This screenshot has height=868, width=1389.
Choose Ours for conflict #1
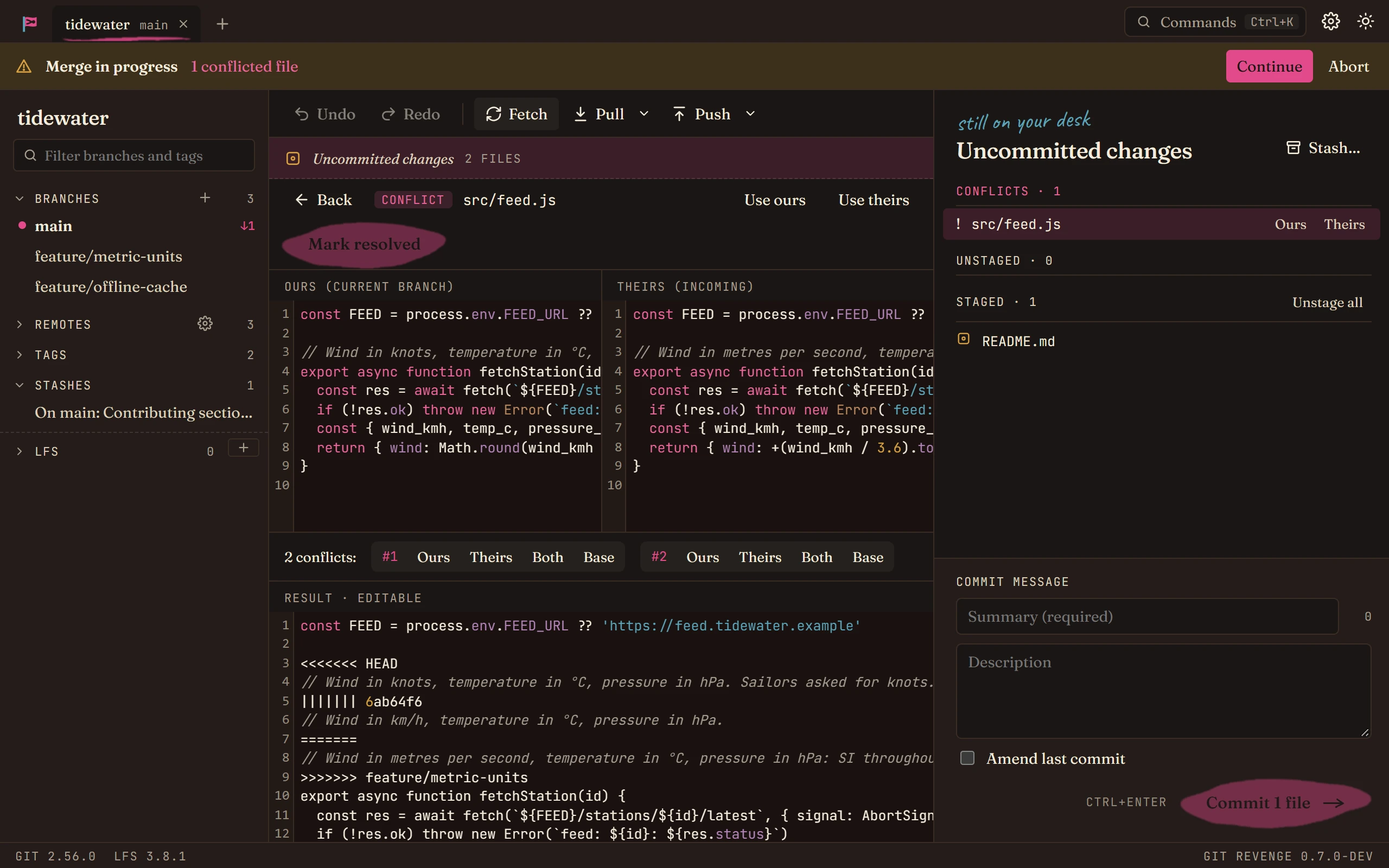(x=434, y=558)
